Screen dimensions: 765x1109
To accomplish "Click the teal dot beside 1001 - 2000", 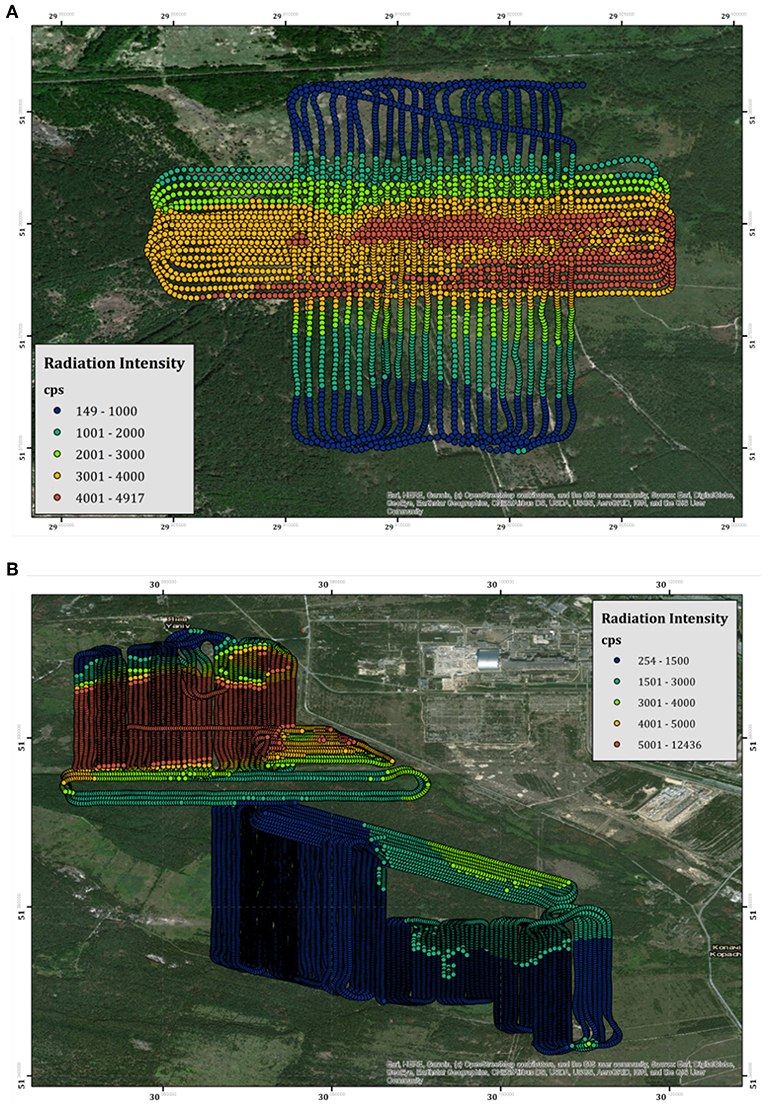I will click(57, 433).
